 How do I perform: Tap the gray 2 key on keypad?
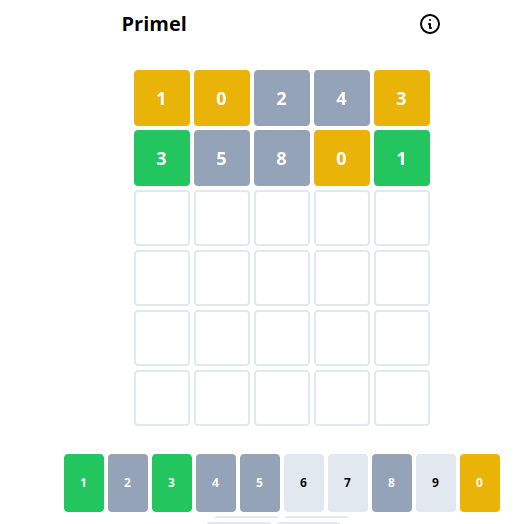coord(128,483)
